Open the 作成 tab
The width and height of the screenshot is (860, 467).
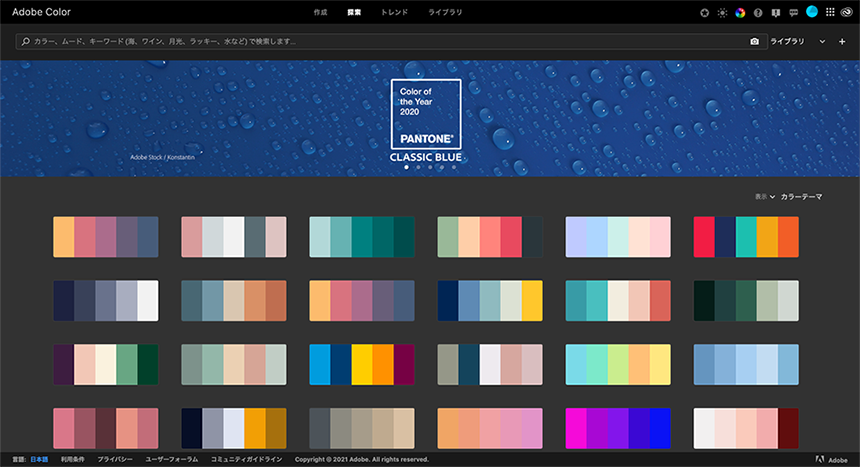pos(320,12)
